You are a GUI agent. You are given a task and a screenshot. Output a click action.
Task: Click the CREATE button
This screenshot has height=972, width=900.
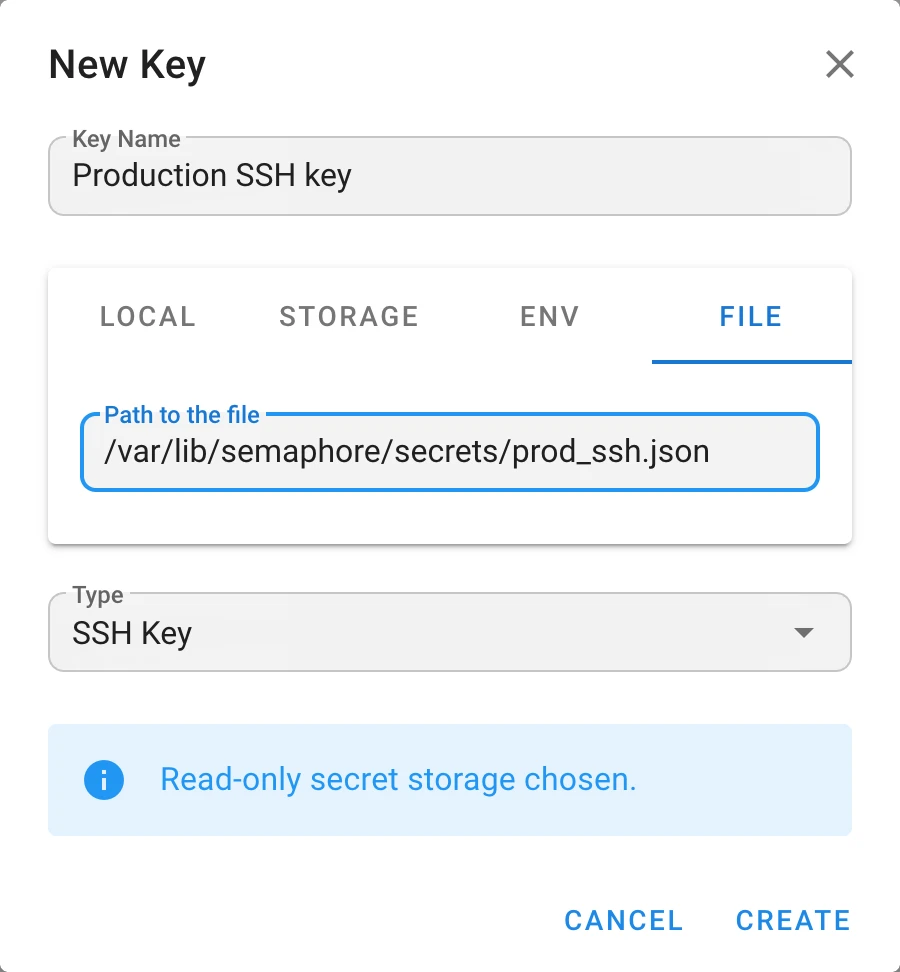click(x=793, y=921)
